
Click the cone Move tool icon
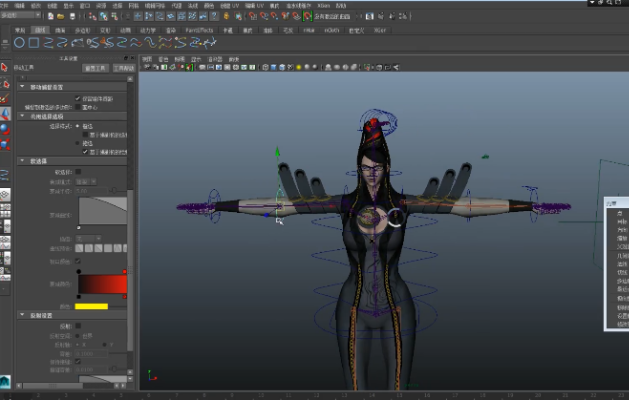5,114
